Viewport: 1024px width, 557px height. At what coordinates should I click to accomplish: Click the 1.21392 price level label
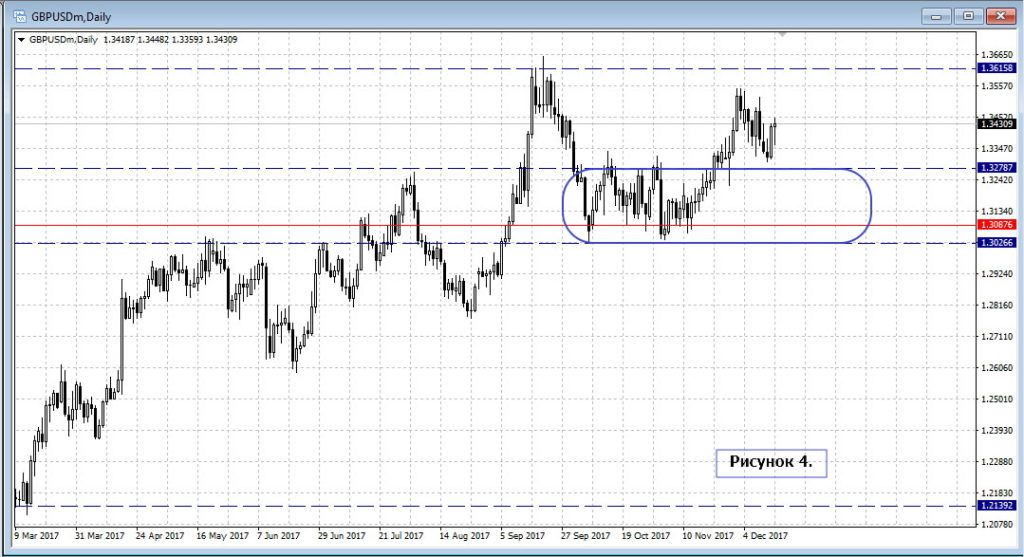coord(998,507)
